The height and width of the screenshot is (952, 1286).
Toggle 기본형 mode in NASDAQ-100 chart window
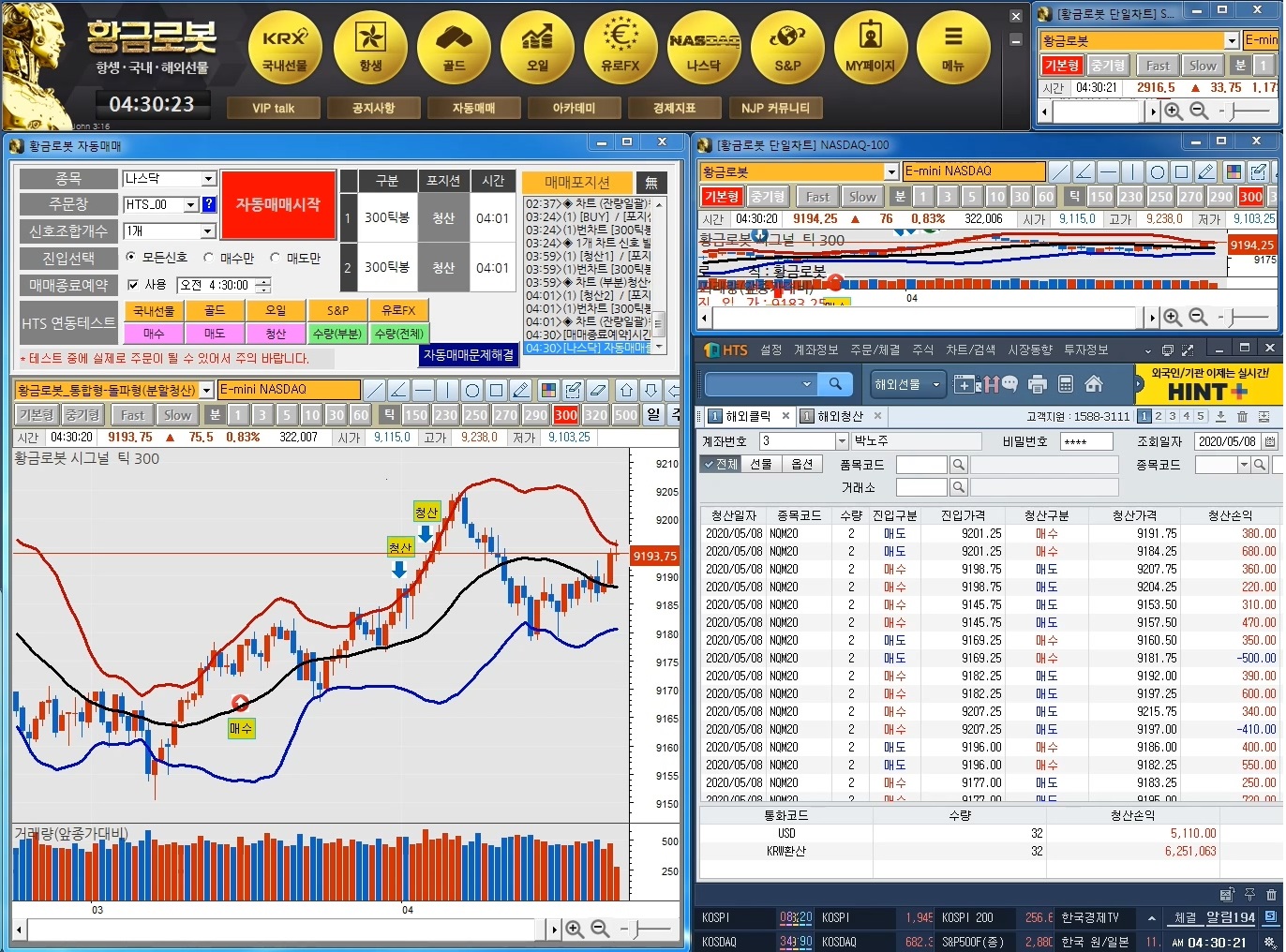coord(722,197)
